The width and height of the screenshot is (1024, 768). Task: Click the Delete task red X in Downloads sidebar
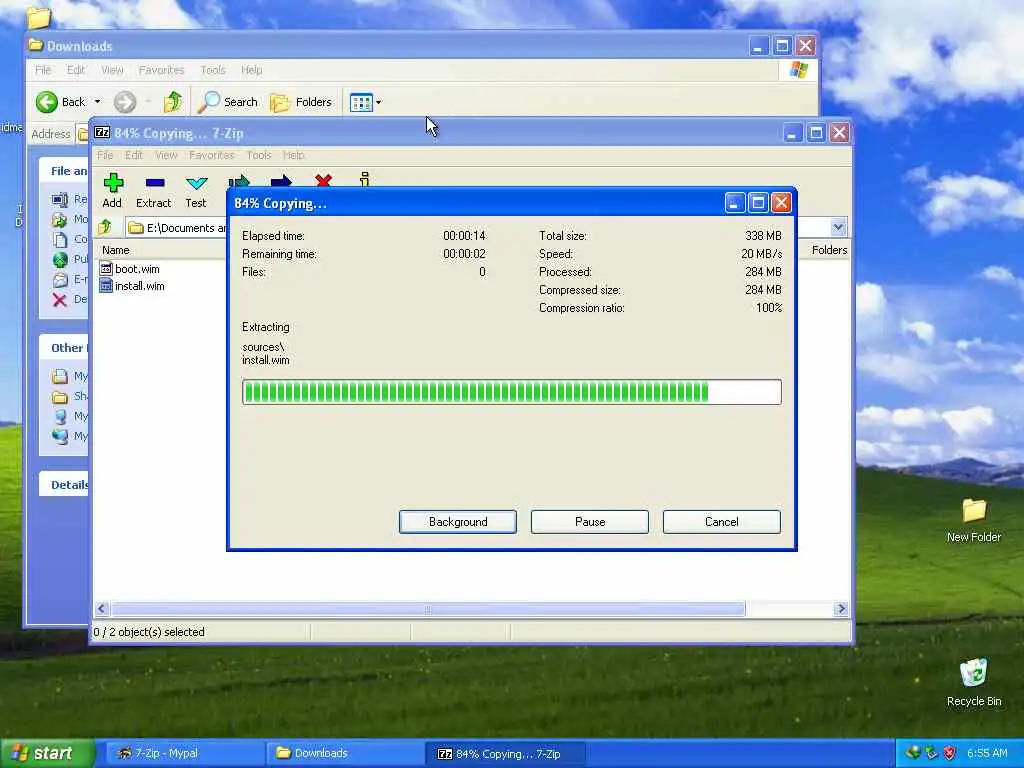(x=59, y=300)
